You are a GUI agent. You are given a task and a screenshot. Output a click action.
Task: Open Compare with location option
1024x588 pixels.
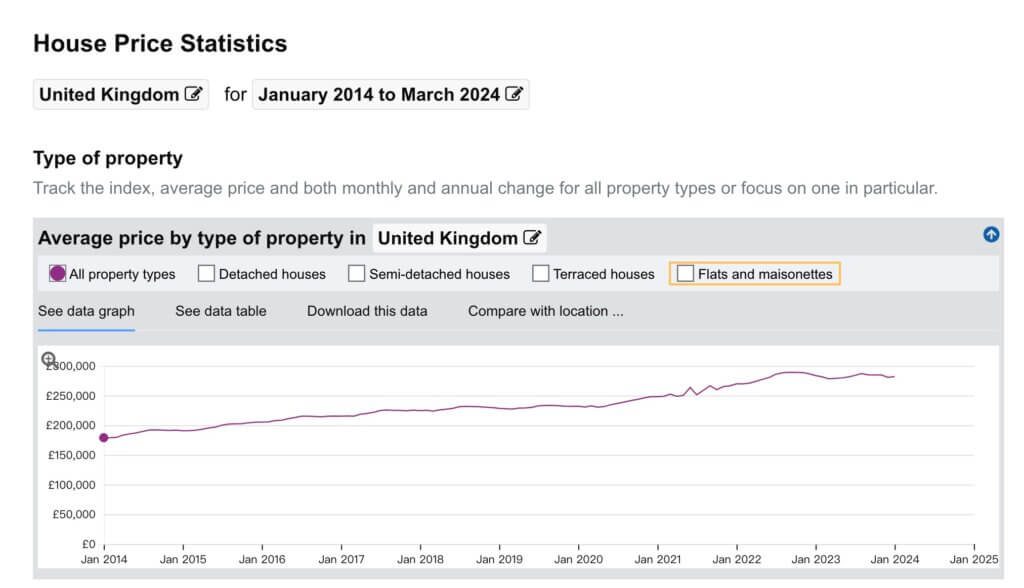545,311
